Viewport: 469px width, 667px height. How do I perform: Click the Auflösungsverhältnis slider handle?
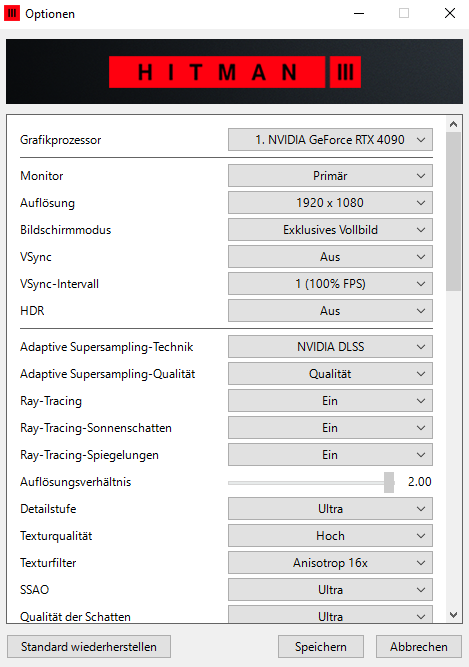point(389,482)
